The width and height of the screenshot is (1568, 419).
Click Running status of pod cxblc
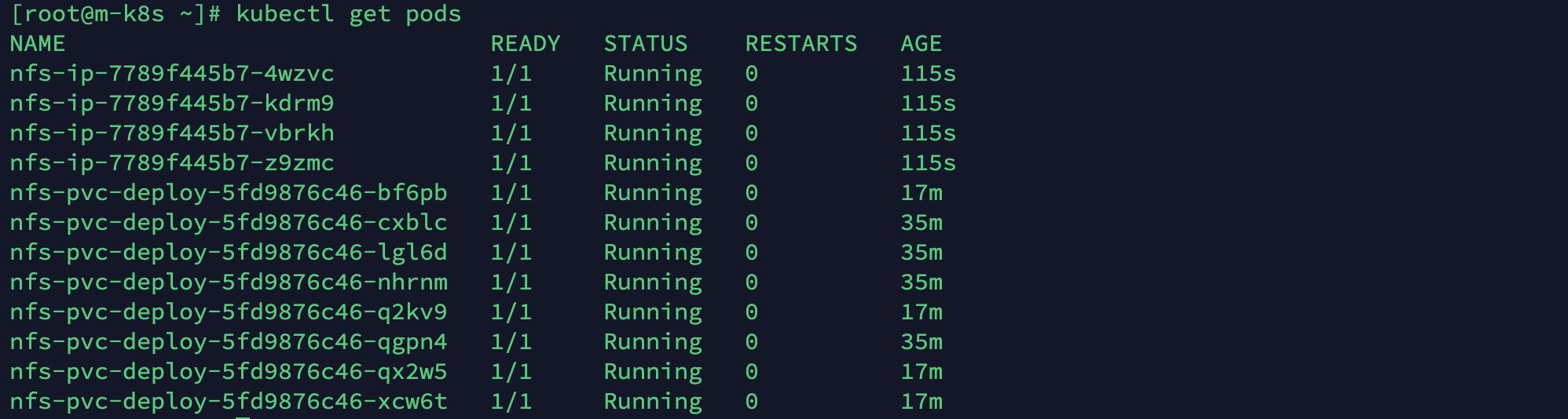pos(653,224)
